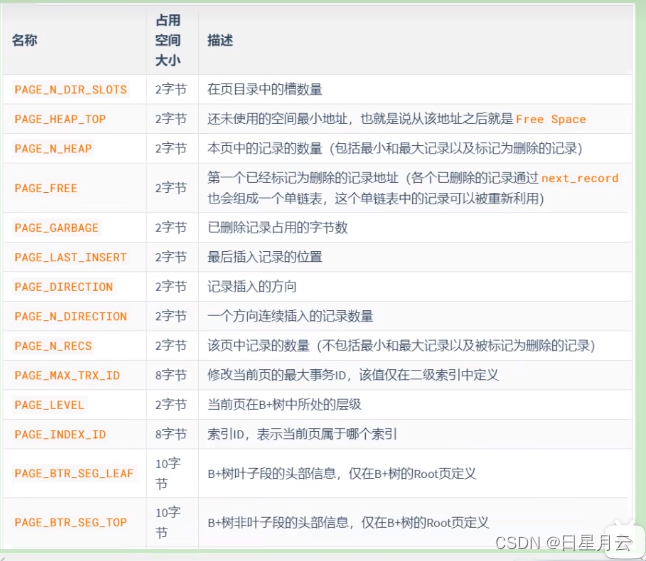This screenshot has width=646, height=561.
Task: Click the 10字节 size for PAGE_BTR_SEG_LEAF
Action: click(x=168, y=473)
